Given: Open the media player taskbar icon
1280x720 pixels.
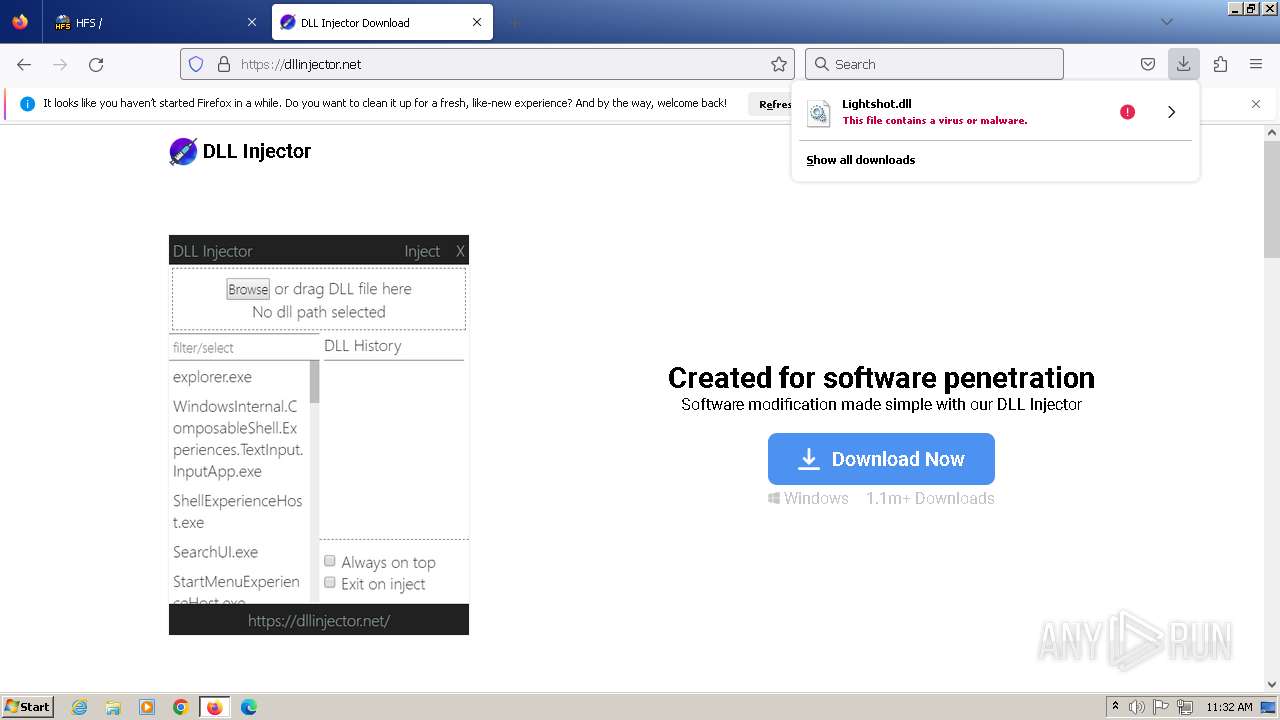Looking at the screenshot, I should tap(147, 707).
